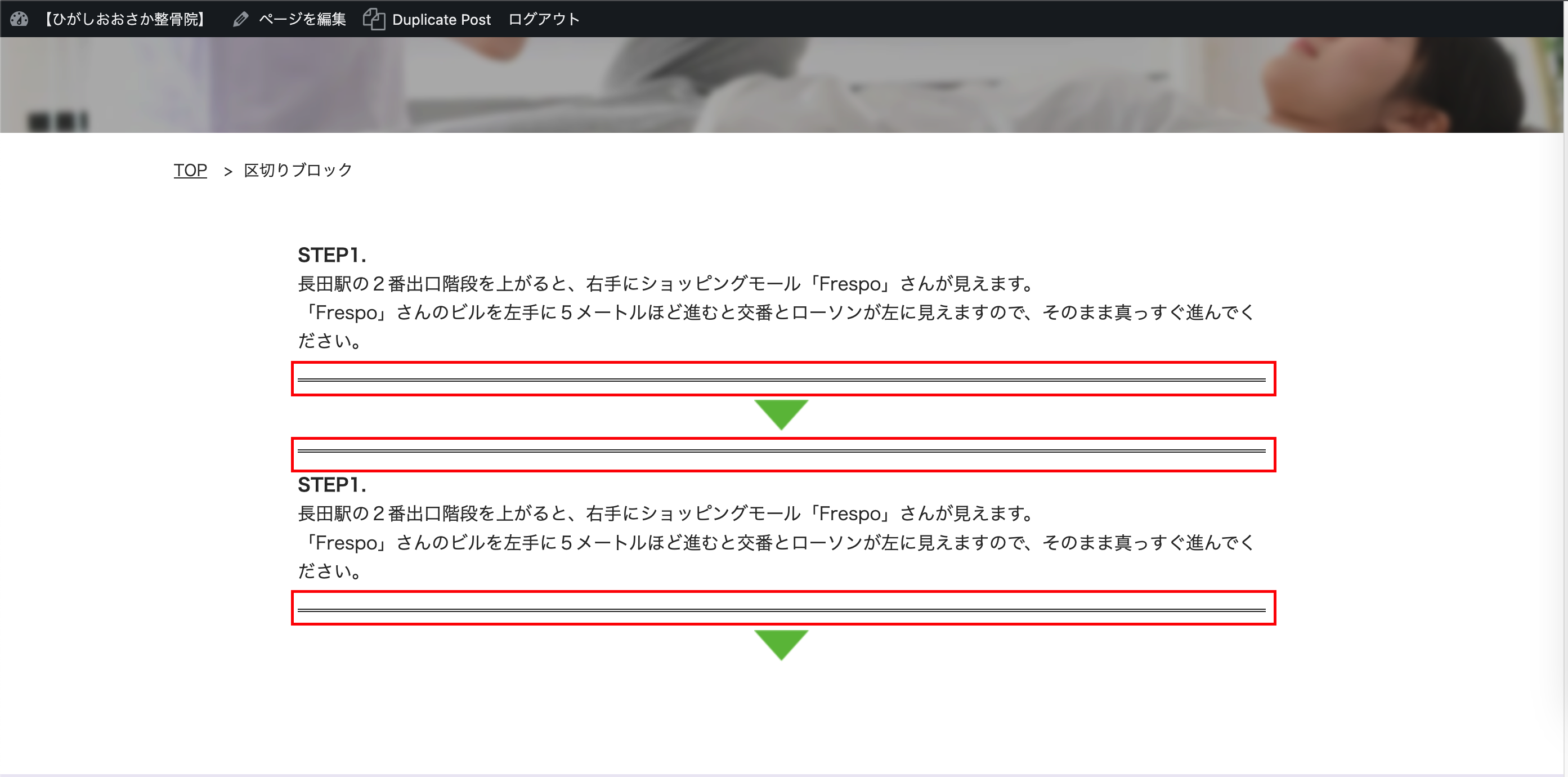The height and width of the screenshot is (777, 1568).
Task: Click the second STEP1. heading
Action: 331,485
